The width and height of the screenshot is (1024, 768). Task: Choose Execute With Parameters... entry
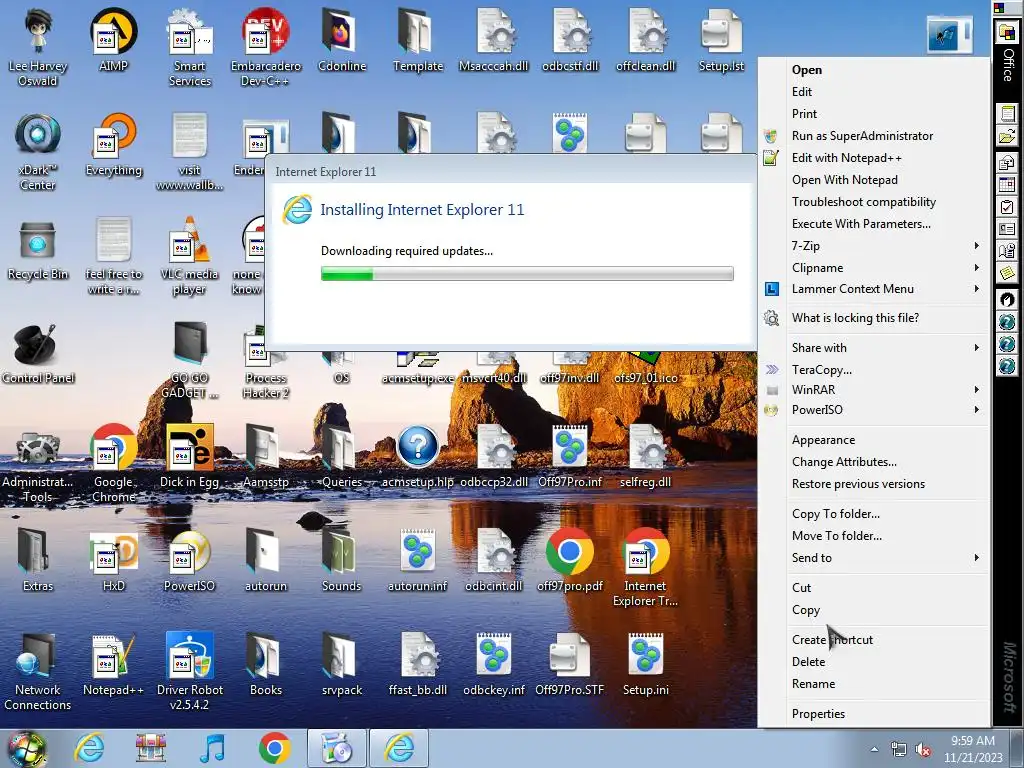pyautogui.click(x=874, y=224)
